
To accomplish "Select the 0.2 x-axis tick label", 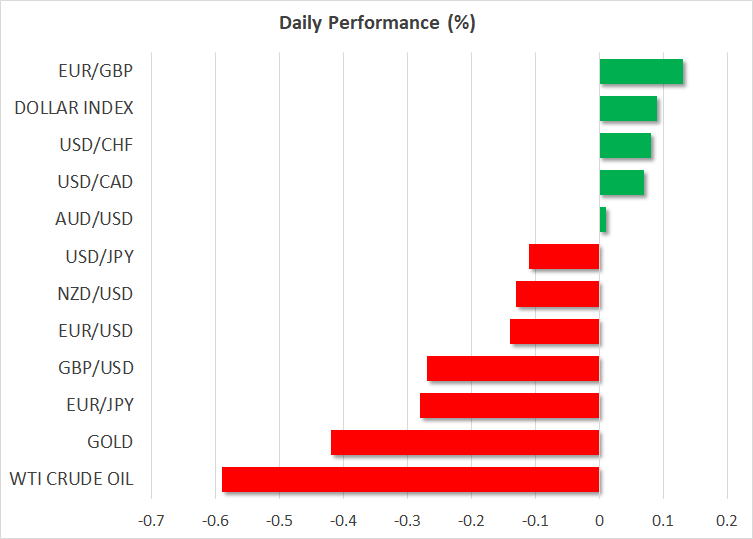I will point(727,520).
